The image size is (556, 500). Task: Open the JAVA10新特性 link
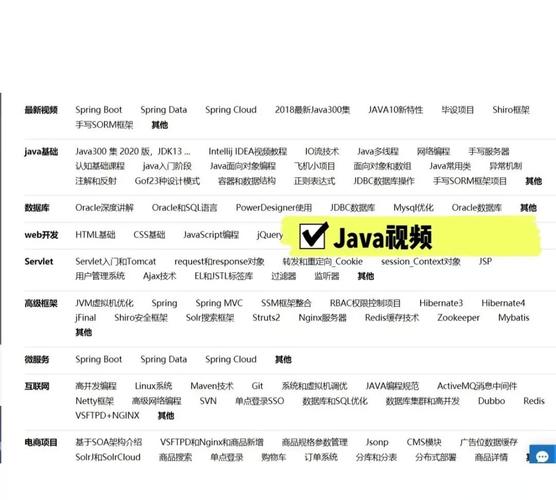coord(395,110)
